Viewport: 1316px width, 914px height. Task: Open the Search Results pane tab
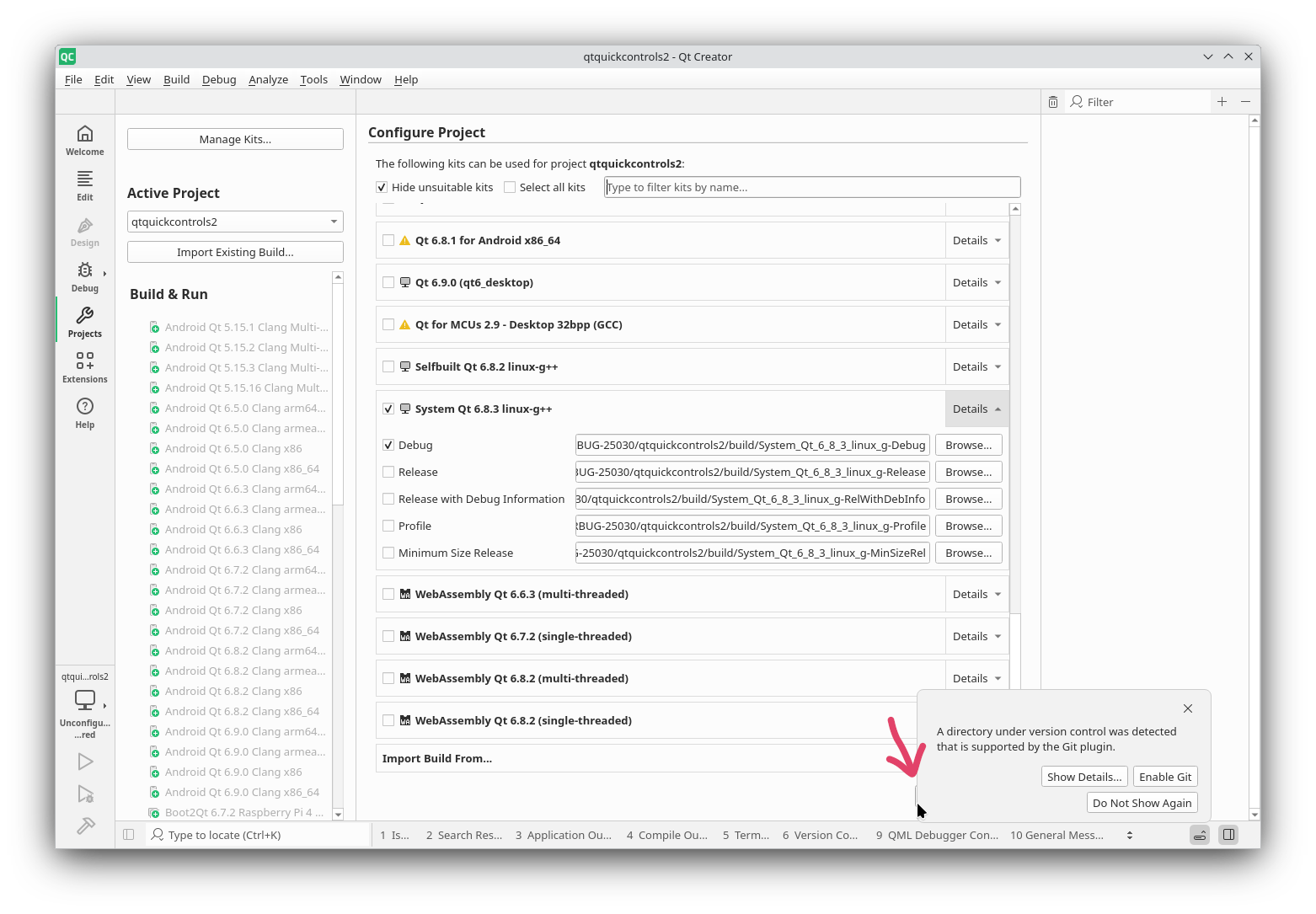463,835
